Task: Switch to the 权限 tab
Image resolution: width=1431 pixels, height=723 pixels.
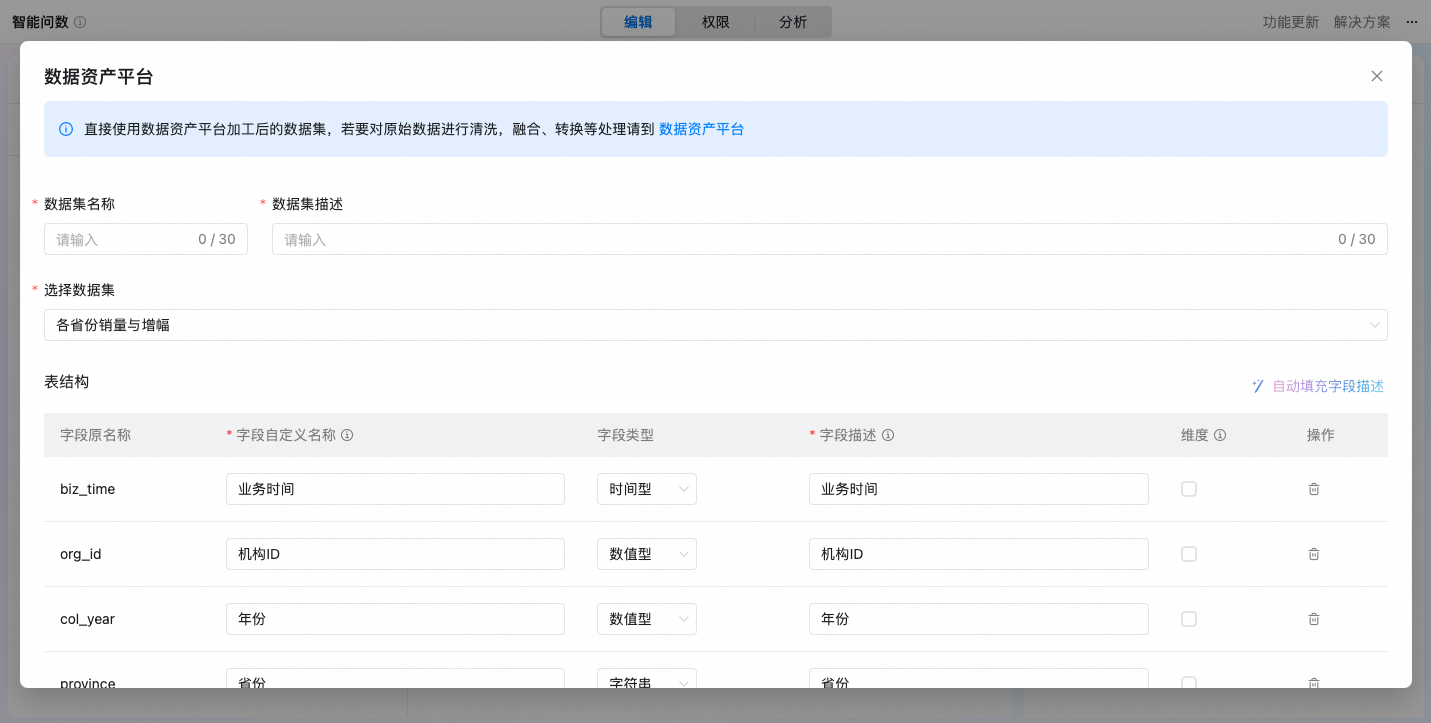Action: (715, 22)
